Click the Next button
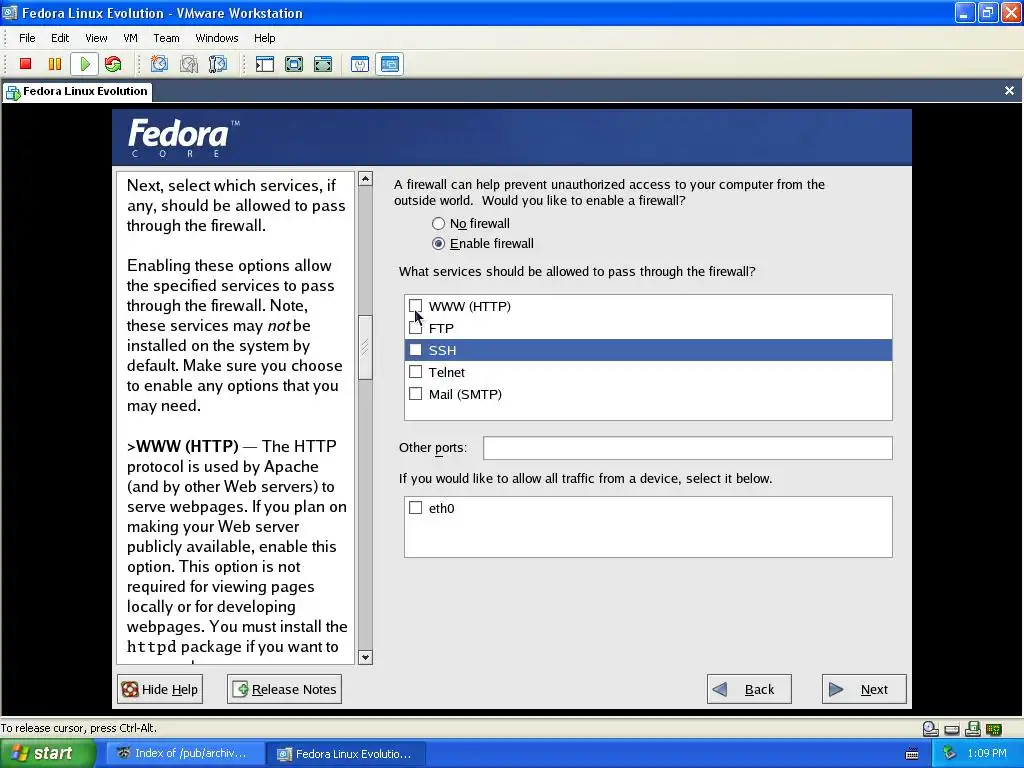Image resolution: width=1024 pixels, height=768 pixels. tap(864, 689)
